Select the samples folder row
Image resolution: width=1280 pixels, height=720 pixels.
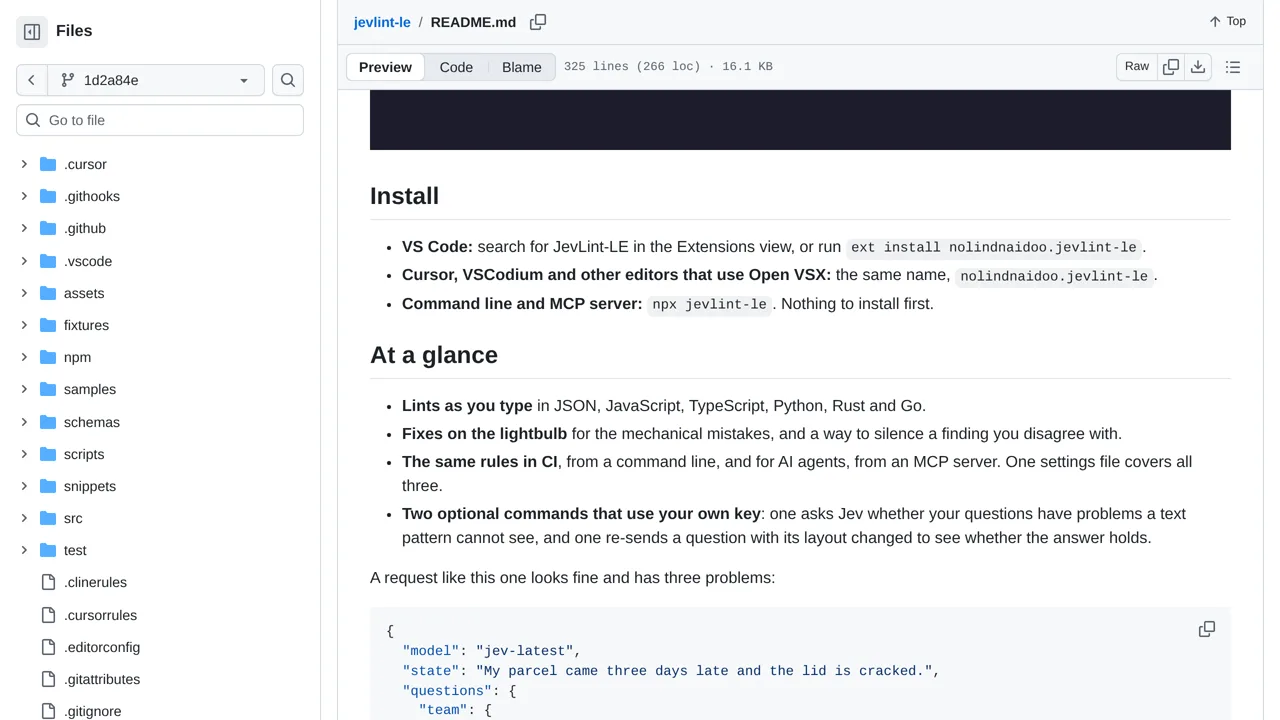pyautogui.click(x=160, y=389)
